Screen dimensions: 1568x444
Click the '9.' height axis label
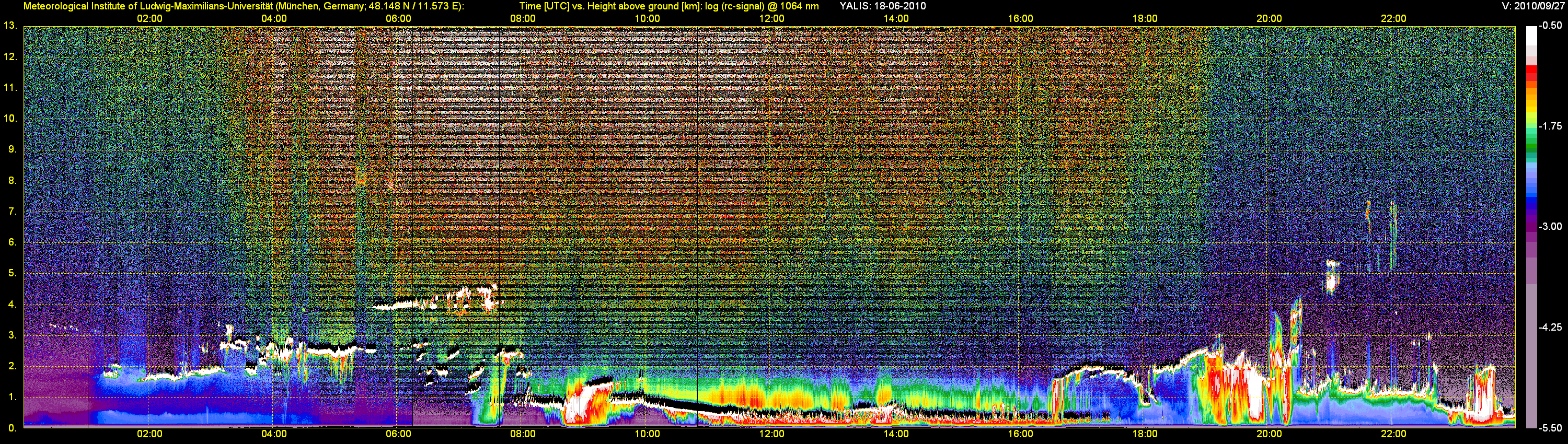(12, 149)
